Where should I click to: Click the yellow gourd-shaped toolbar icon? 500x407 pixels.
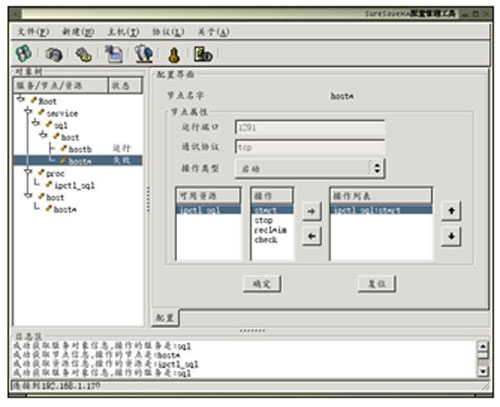click(x=174, y=55)
